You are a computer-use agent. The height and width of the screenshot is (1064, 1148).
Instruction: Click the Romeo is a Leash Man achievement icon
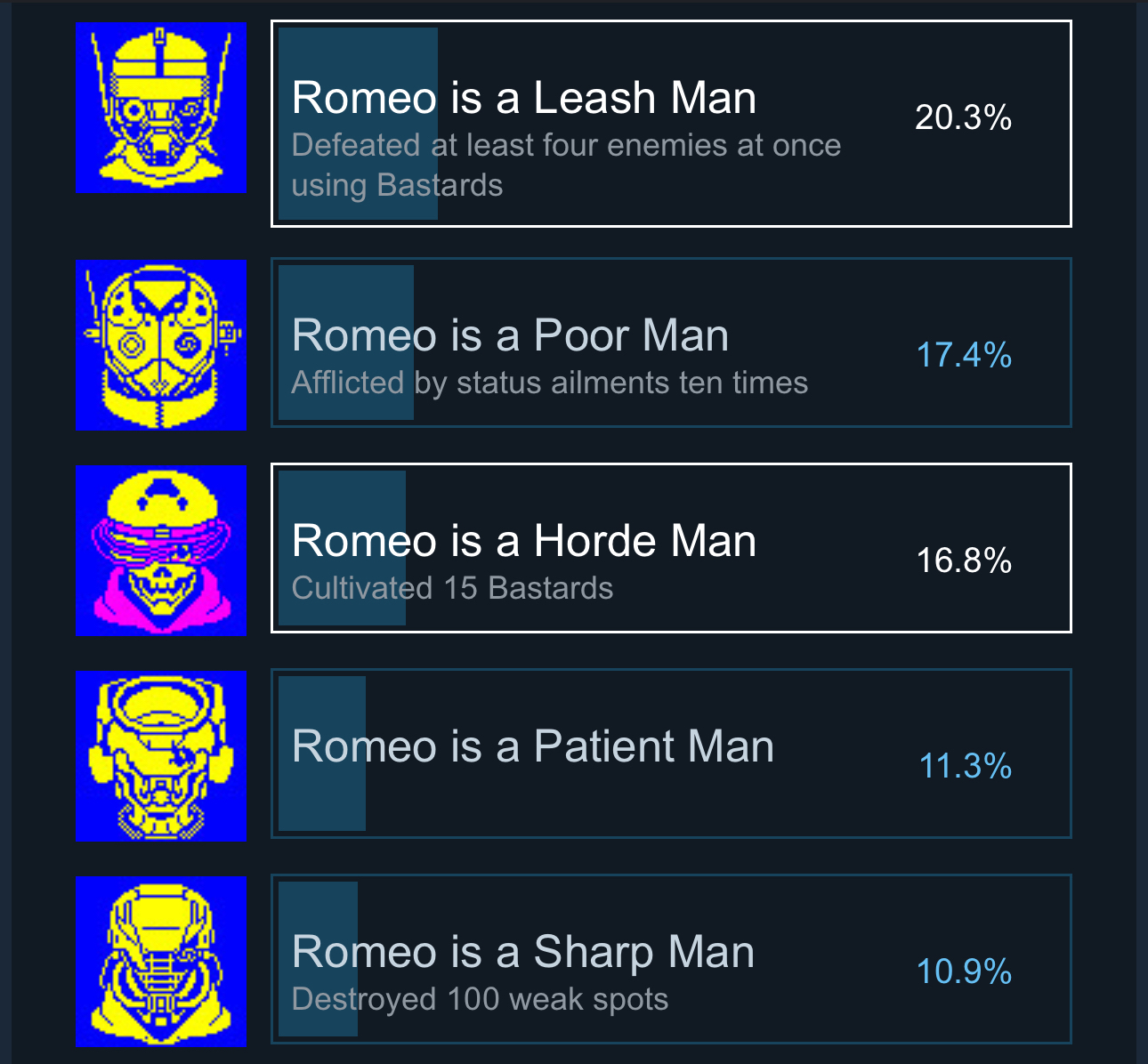click(161, 108)
